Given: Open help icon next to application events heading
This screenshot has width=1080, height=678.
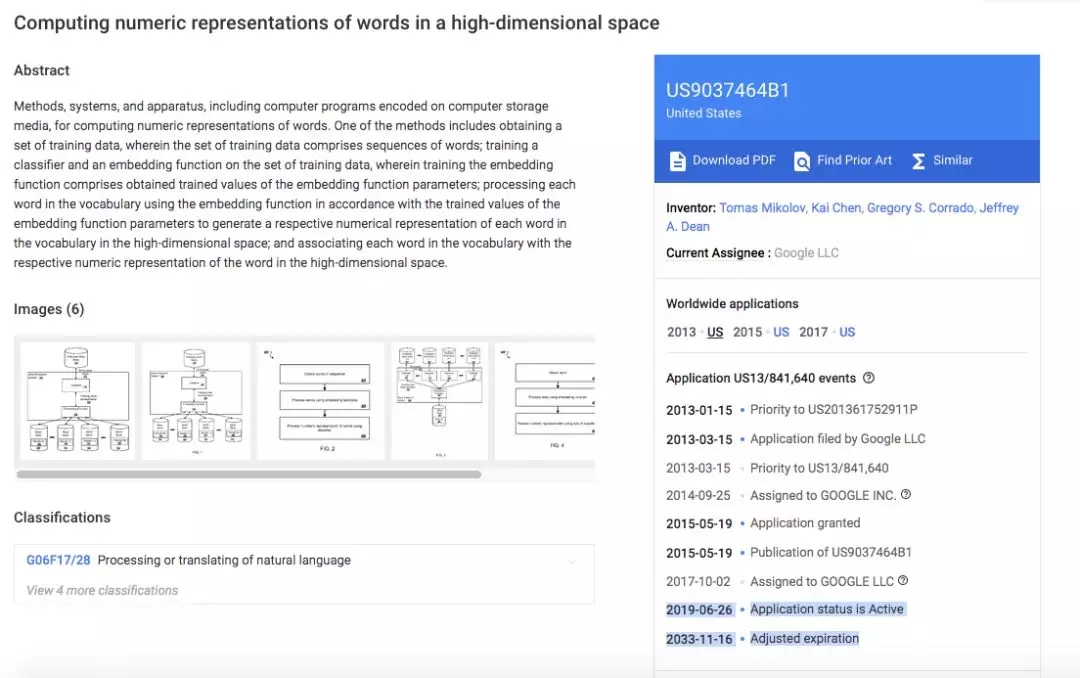Looking at the screenshot, I should pyautogui.click(x=868, y=378).
